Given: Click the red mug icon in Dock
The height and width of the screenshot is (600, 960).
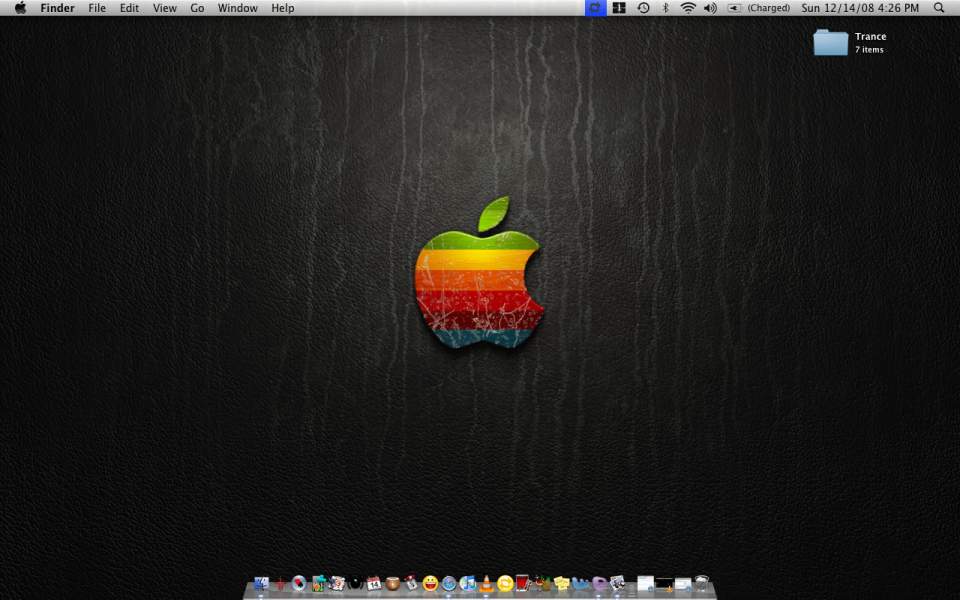Looking at the screenshot, I should click(522, 583).
